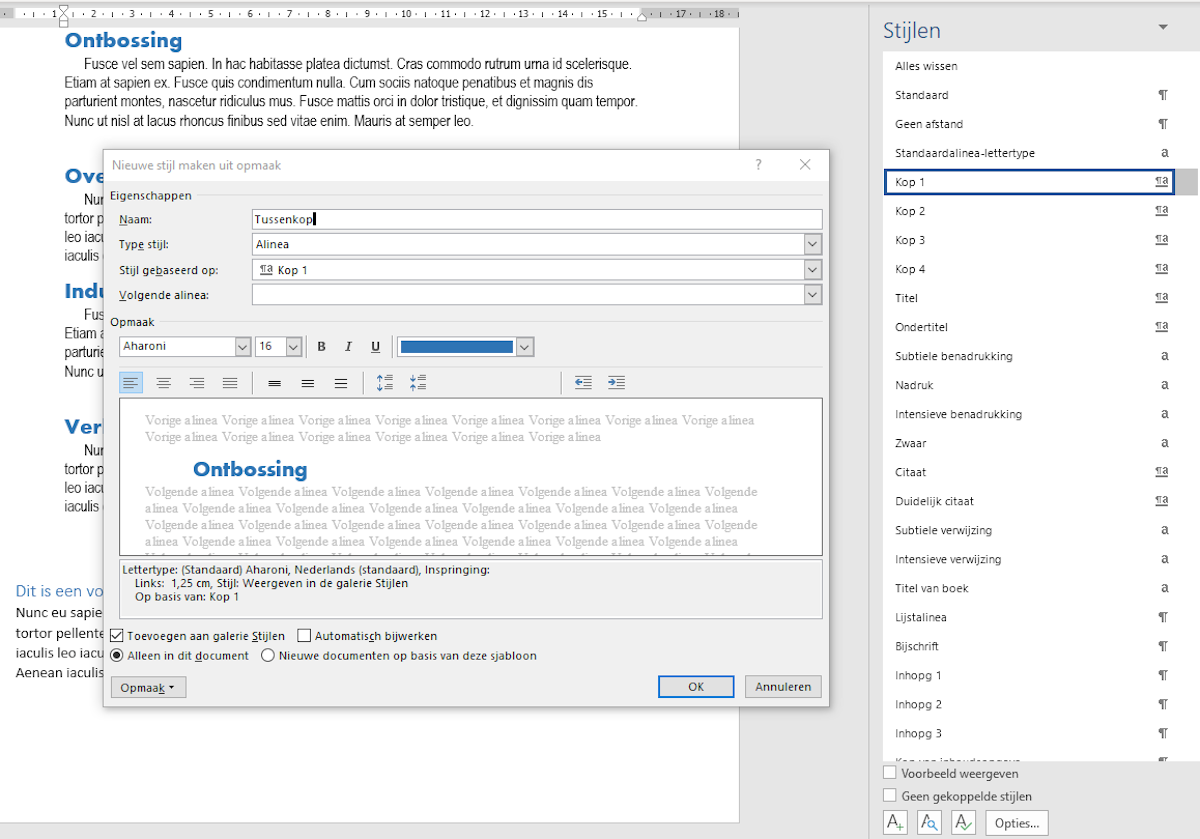Justify the paragraph alignment
Viewport: 1200px width, 839px height.
(x=230, y=382)
